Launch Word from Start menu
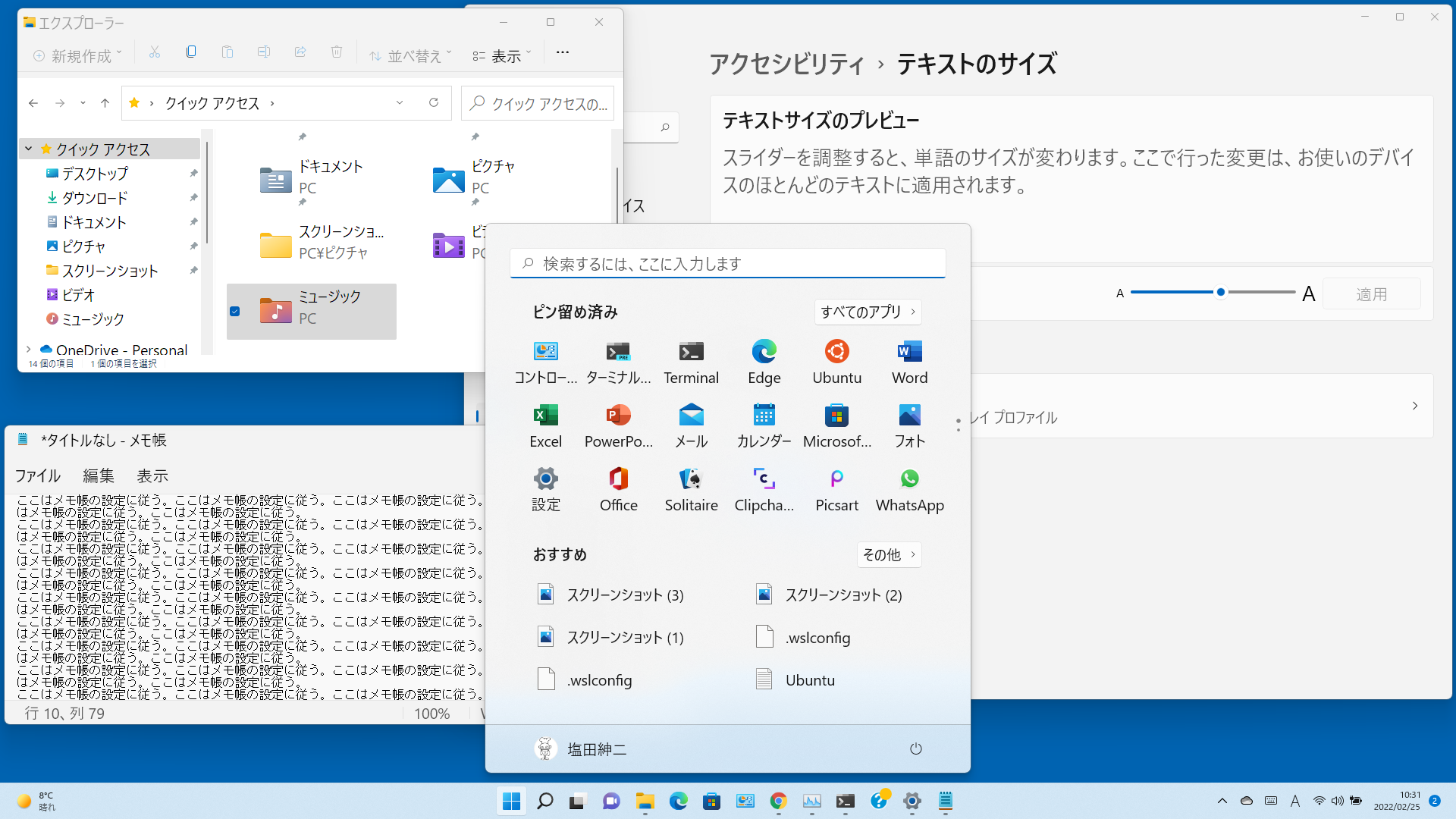Screen dimensions: 1456x819 [x=909, y=362]
